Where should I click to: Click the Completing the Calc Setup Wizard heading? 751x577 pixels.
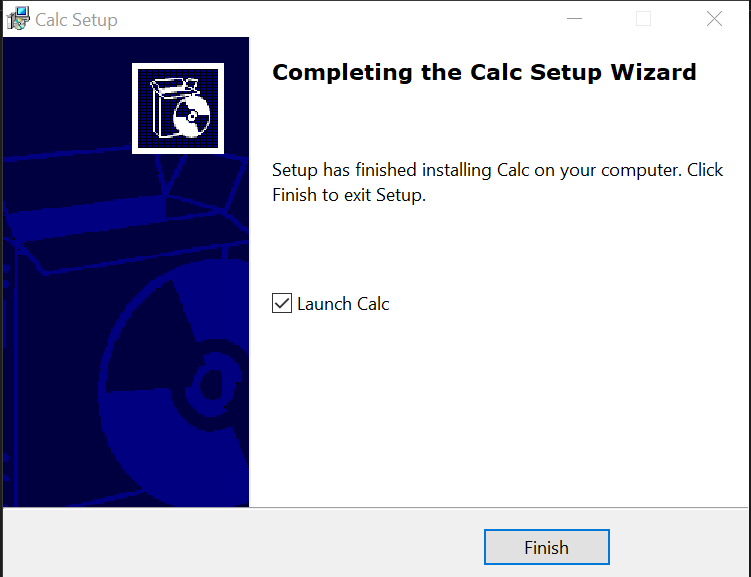484,73
